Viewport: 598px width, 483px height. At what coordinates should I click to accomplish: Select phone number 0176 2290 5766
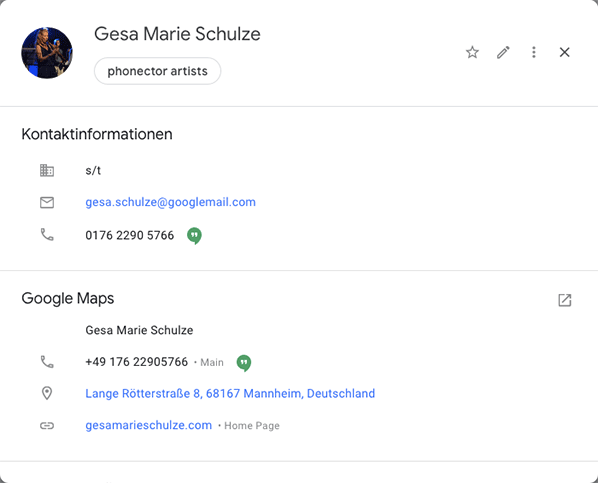[x=130, y=235]
